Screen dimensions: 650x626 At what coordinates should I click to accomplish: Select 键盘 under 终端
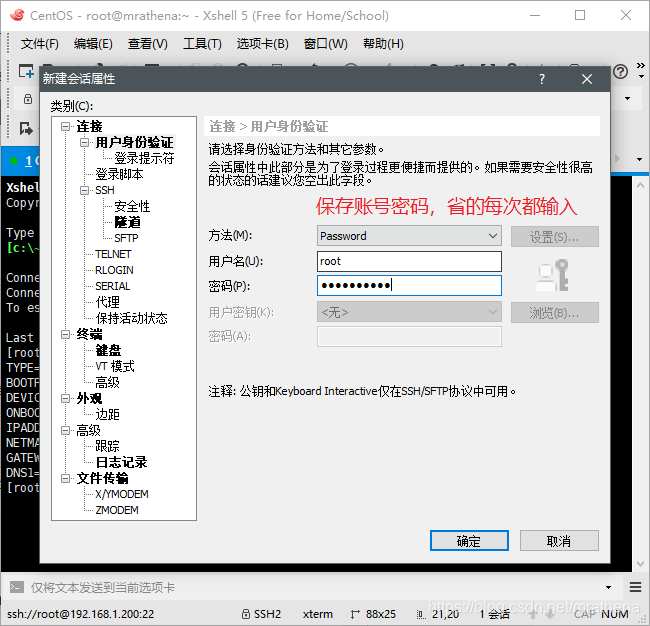point(108,350)
